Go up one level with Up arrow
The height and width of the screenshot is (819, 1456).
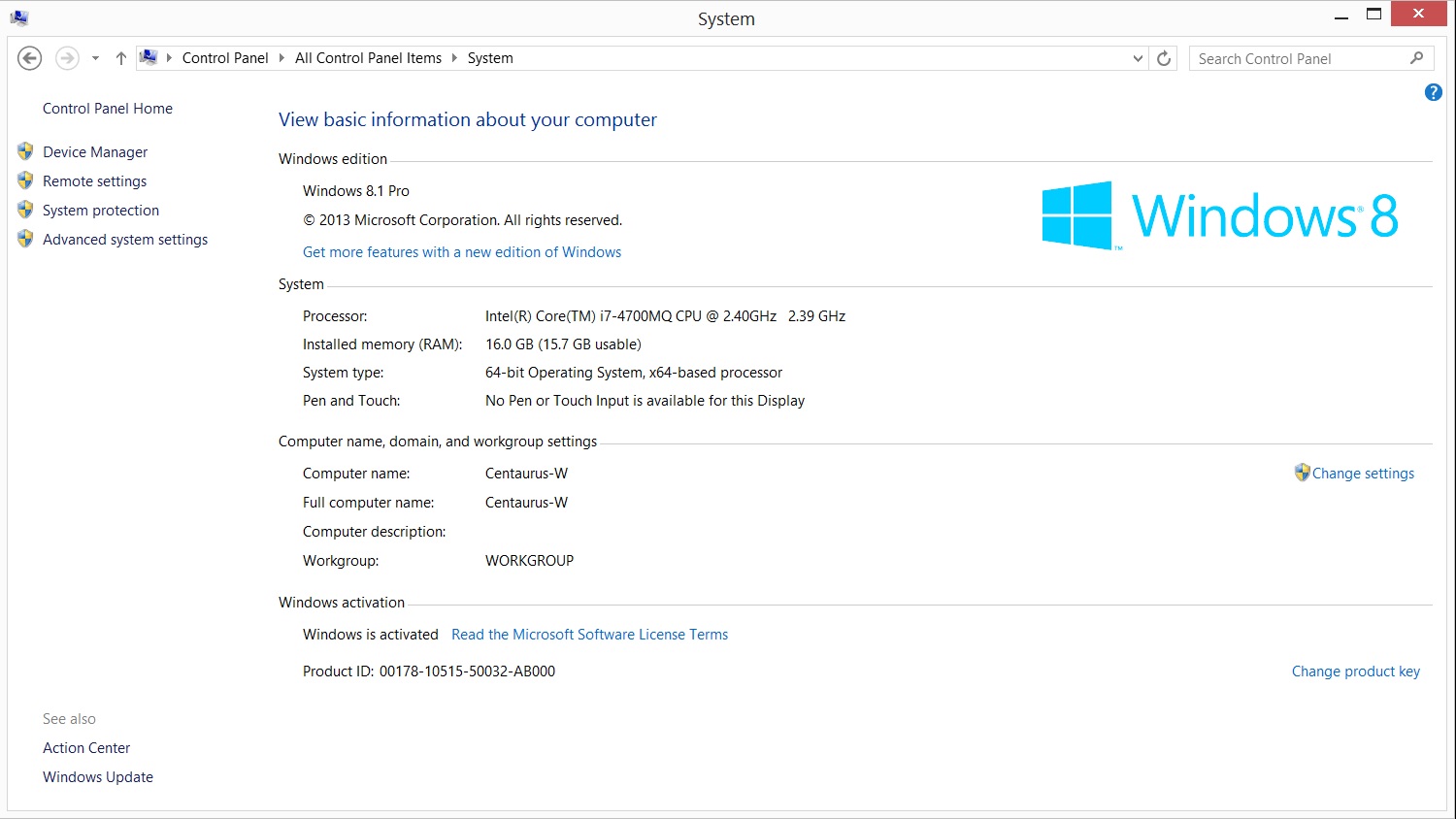[x=121, y=58]
